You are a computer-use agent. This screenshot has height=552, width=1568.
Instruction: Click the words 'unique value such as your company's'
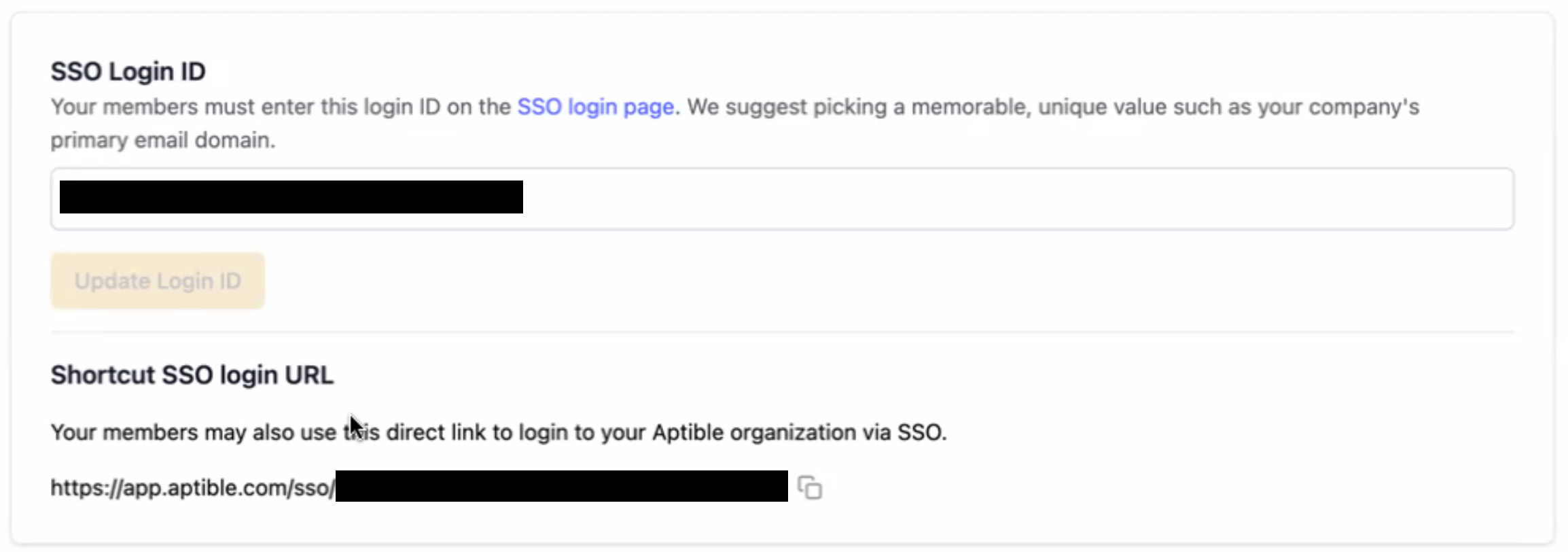1228,107
